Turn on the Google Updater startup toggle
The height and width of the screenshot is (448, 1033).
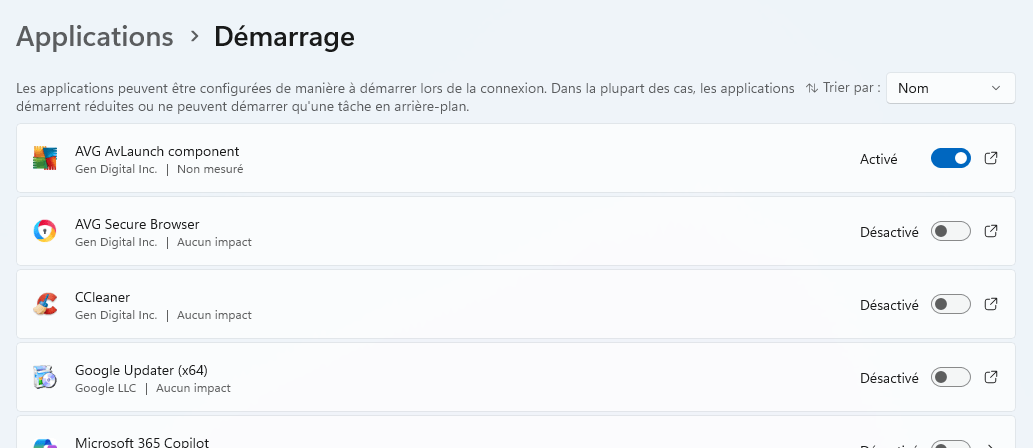[x=951, y=378]
